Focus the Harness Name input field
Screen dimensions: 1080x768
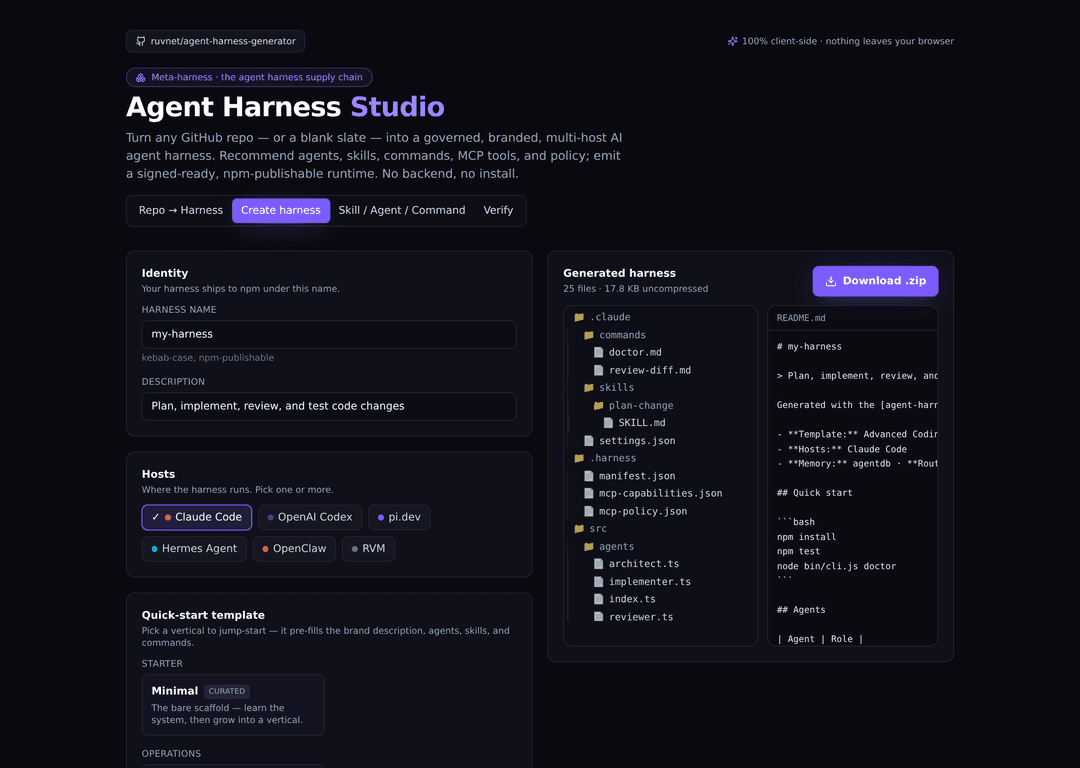[329, 334]
